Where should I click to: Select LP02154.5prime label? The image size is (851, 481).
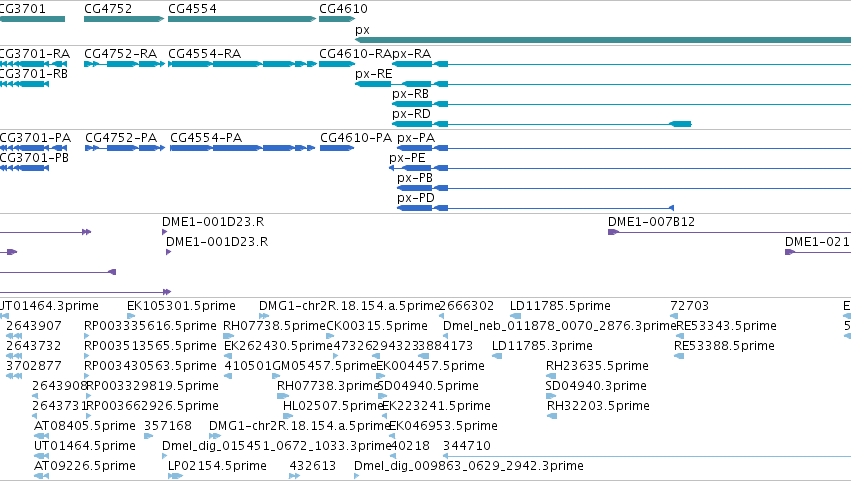[x=217, y=467]
